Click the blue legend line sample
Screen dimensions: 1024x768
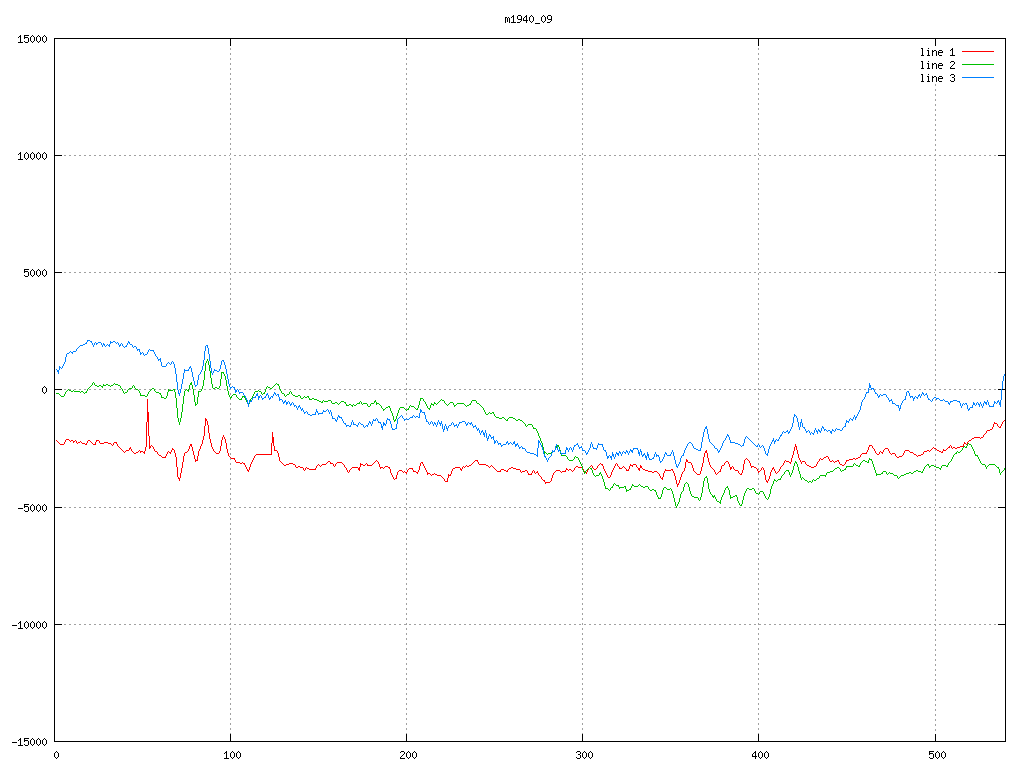click(x=978, y=78)
